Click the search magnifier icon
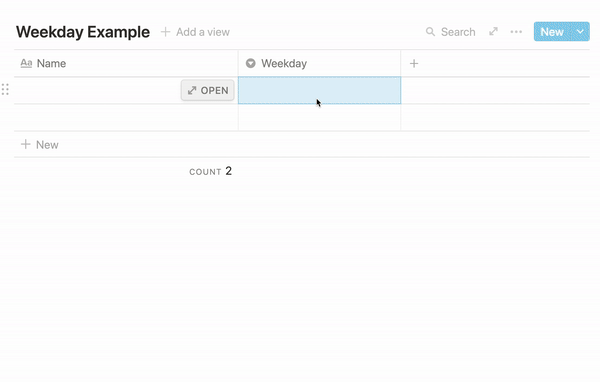 coord(430,32)
